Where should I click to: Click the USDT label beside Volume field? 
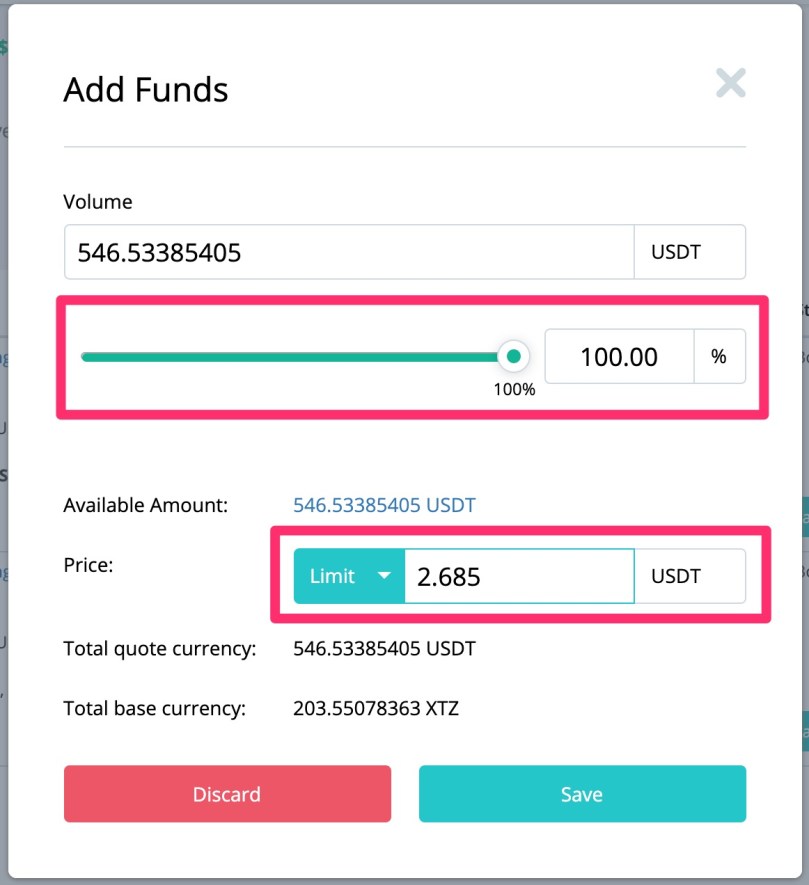coord(689,252)
